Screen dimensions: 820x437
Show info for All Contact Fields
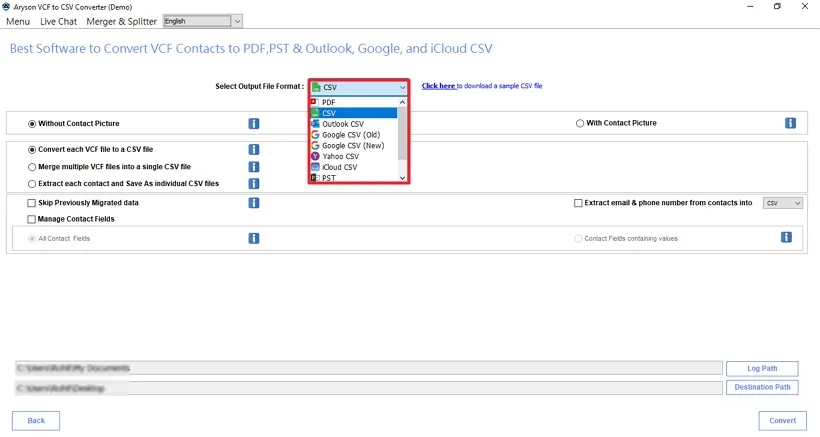click(x=254, y=238)
